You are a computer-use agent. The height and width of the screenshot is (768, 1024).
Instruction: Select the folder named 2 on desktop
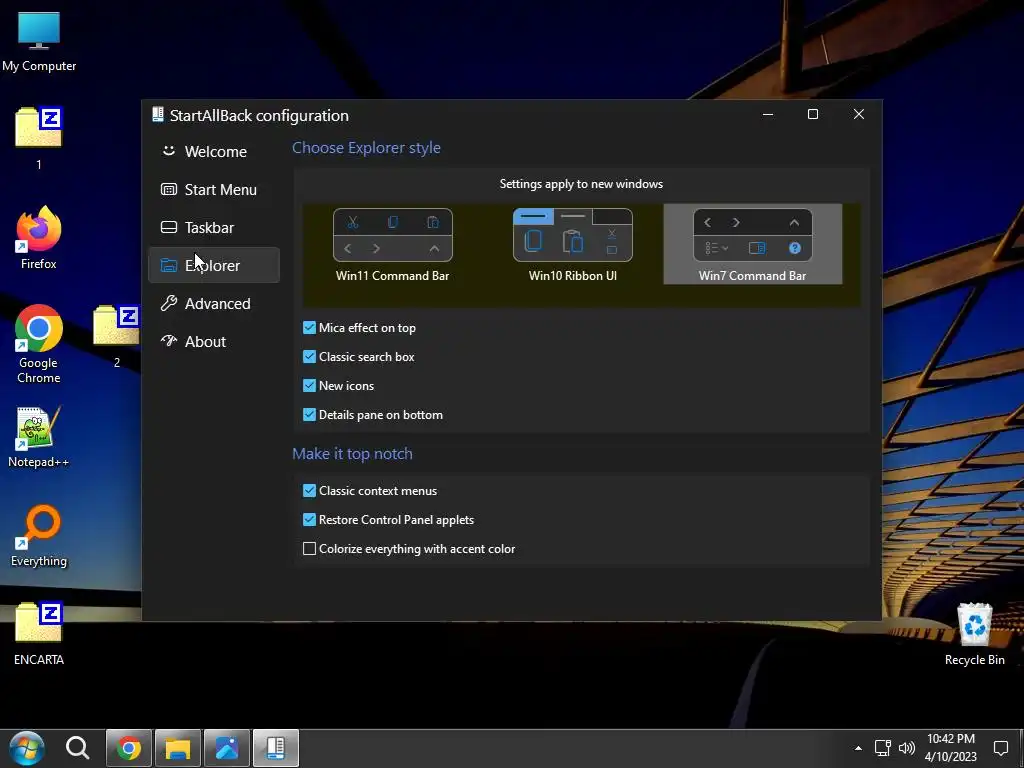tap(116, 336)
